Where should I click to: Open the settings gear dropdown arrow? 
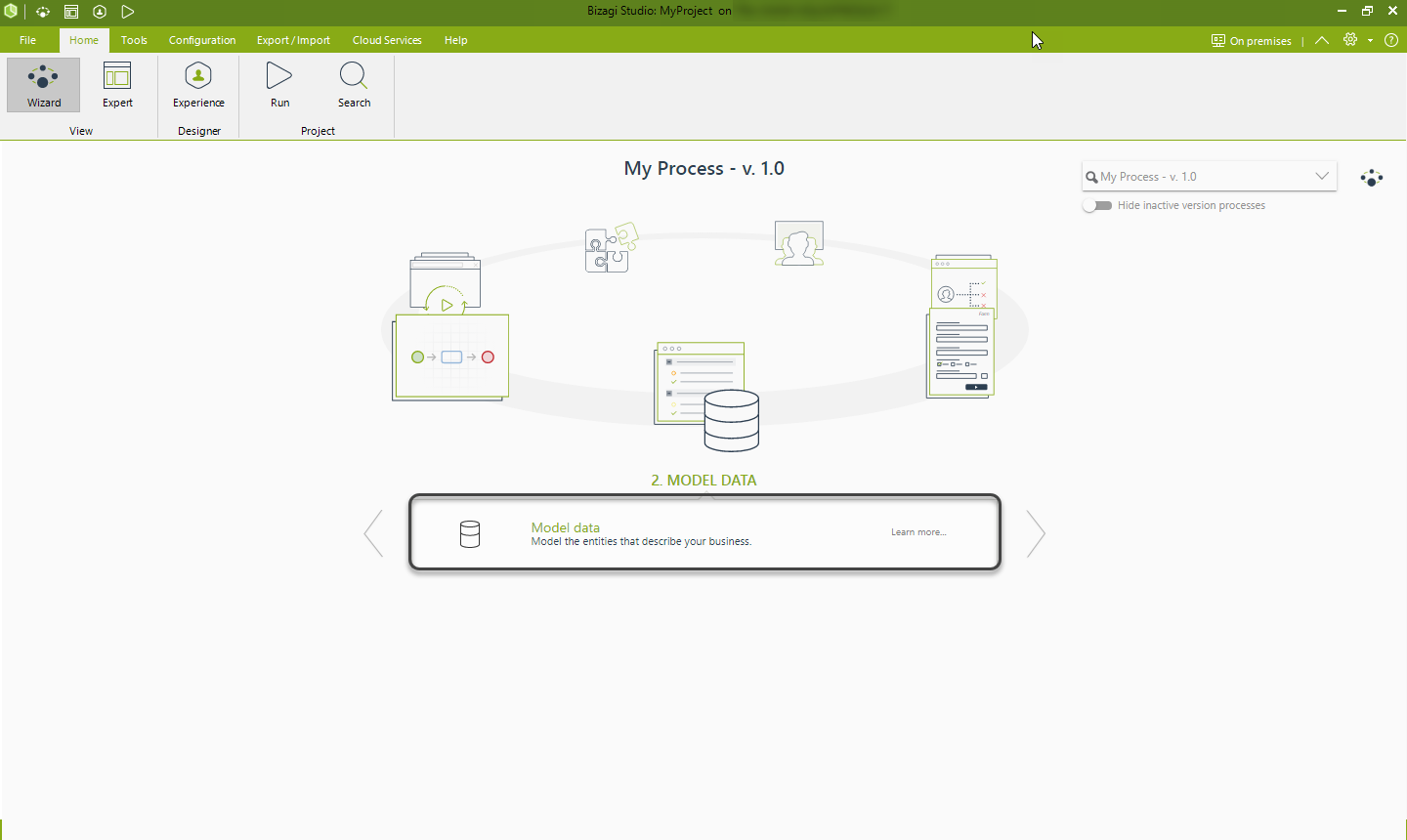click(x=1370, y=41)
